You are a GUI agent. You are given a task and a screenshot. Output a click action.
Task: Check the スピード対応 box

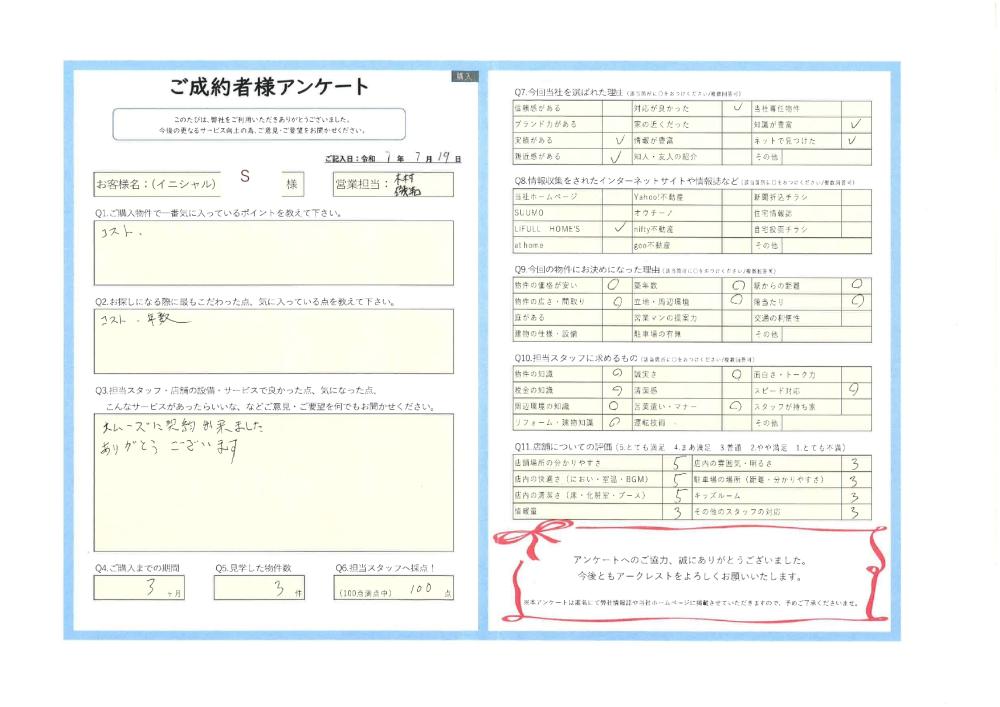click(855, 390)
